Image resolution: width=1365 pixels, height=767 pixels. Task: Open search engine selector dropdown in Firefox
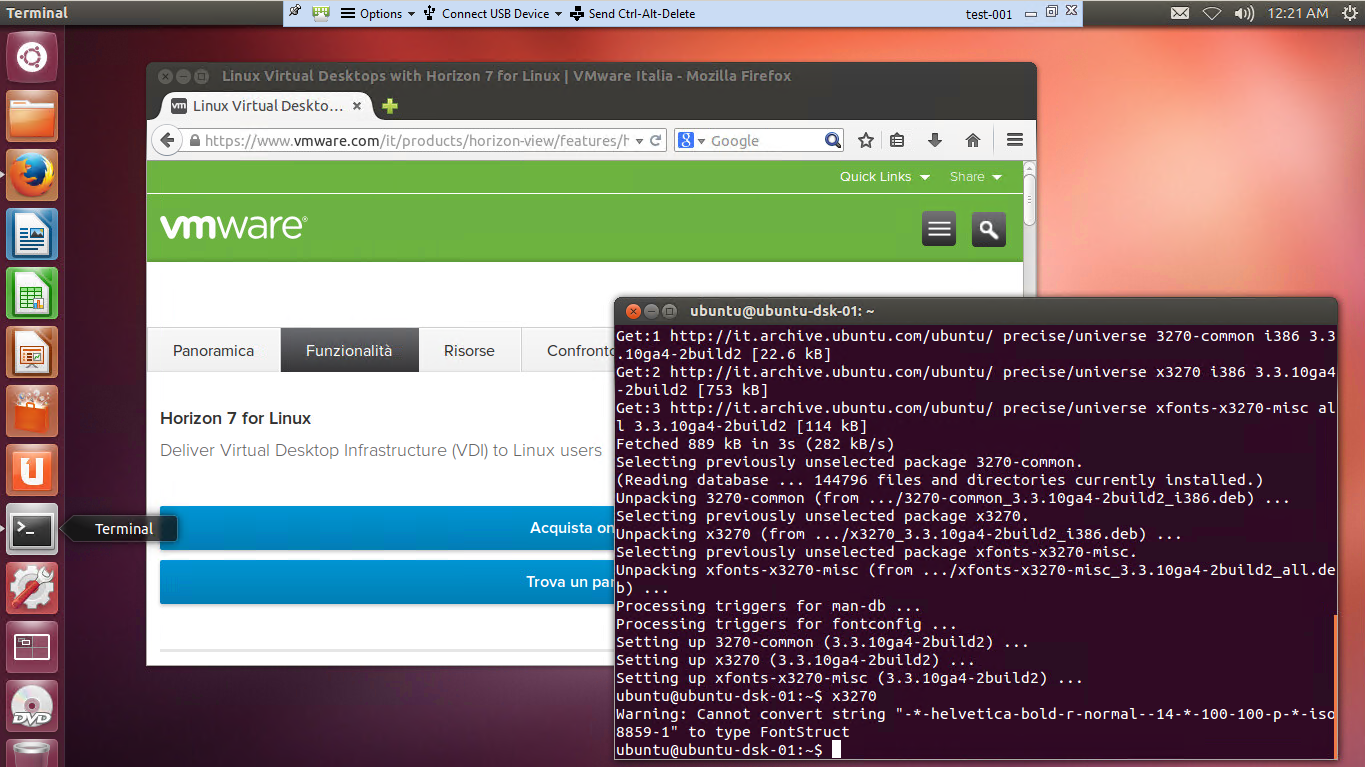(691, 141)
